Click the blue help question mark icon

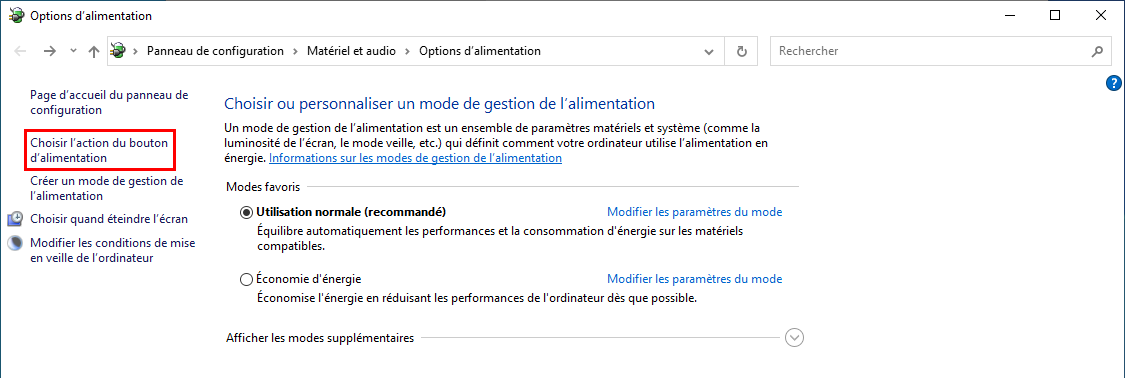point(1114,83)
